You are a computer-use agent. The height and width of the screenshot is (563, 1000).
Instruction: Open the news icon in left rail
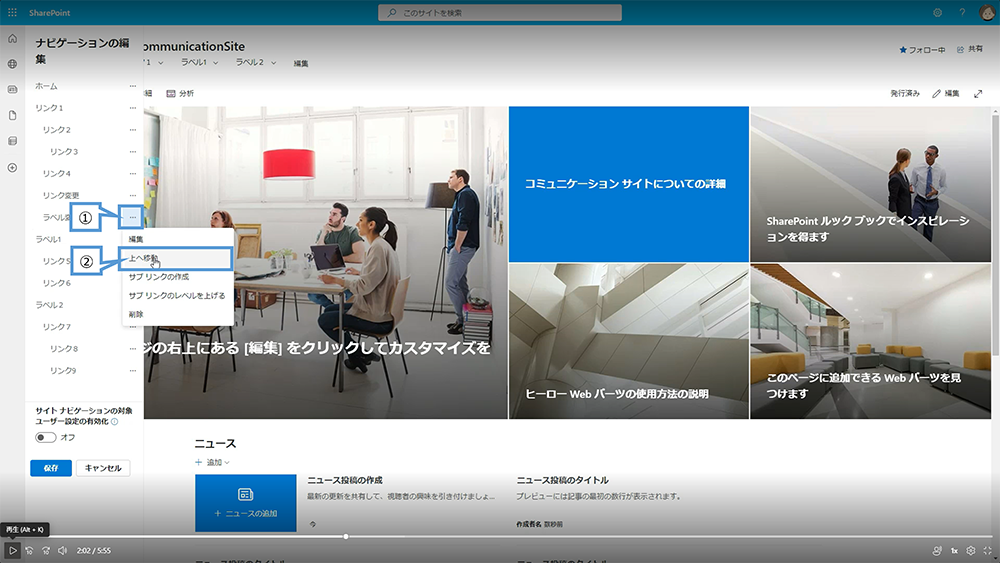tap(12, 90)
